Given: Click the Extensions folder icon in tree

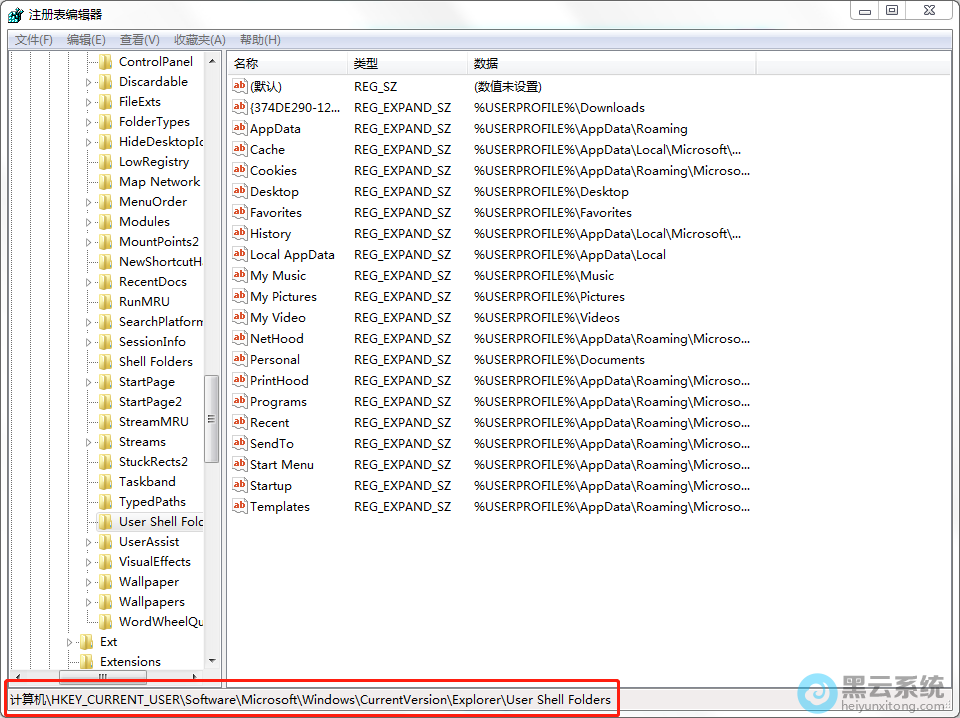Looking at the screenshot, I should click(86, 662).
